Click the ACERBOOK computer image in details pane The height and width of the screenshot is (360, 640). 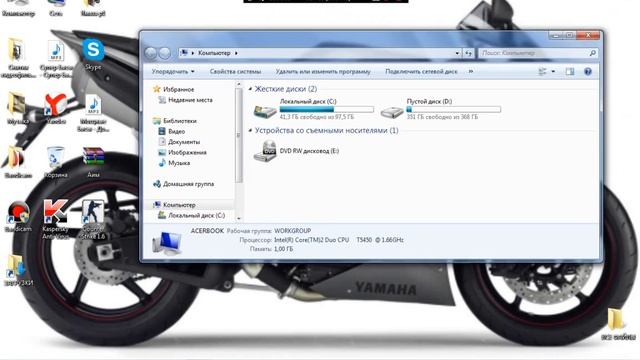coord(167,242)
